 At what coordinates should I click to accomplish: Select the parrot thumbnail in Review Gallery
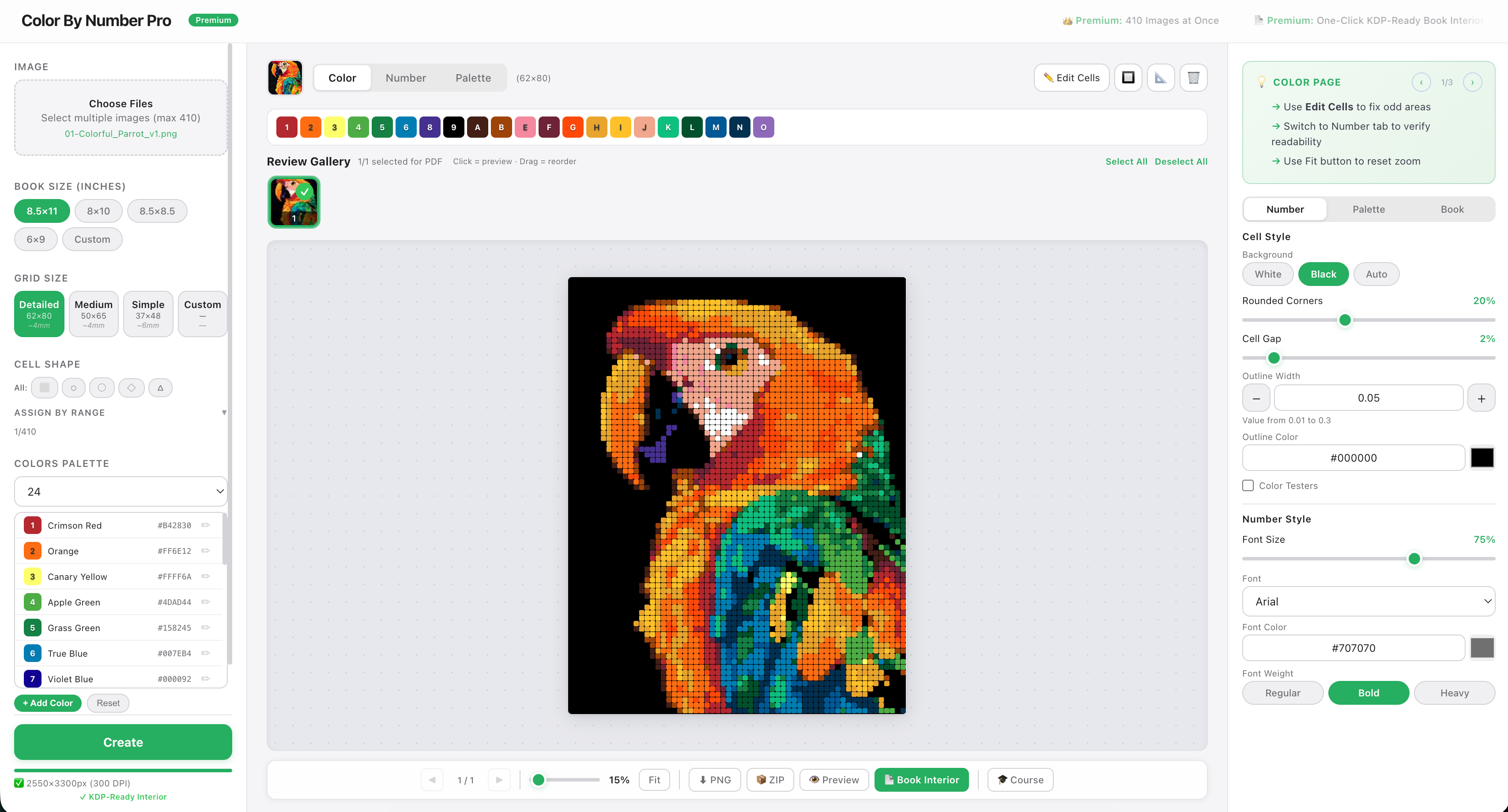pos(293,201)
